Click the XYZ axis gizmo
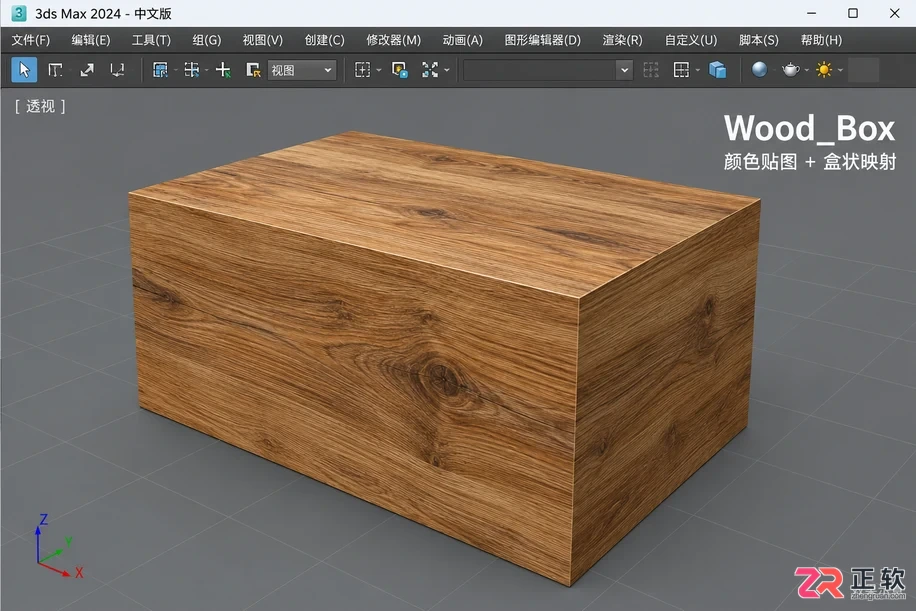Image resolution: width=916 pixels, height=611 pixels. tap(58, 546)
